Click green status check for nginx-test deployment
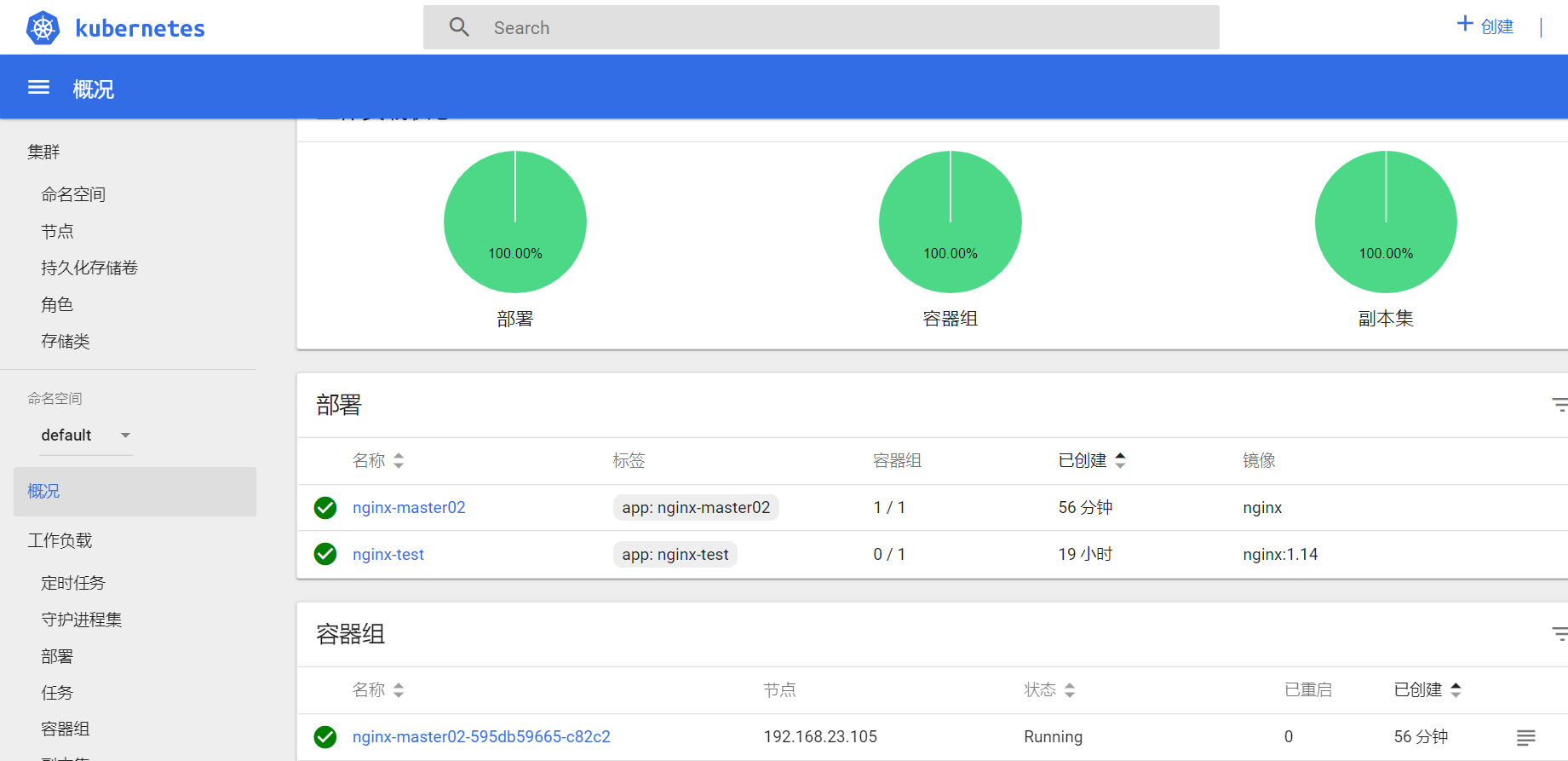This screenshot has height=761, width=1568. pyautogui.click(x=325, y=554)
